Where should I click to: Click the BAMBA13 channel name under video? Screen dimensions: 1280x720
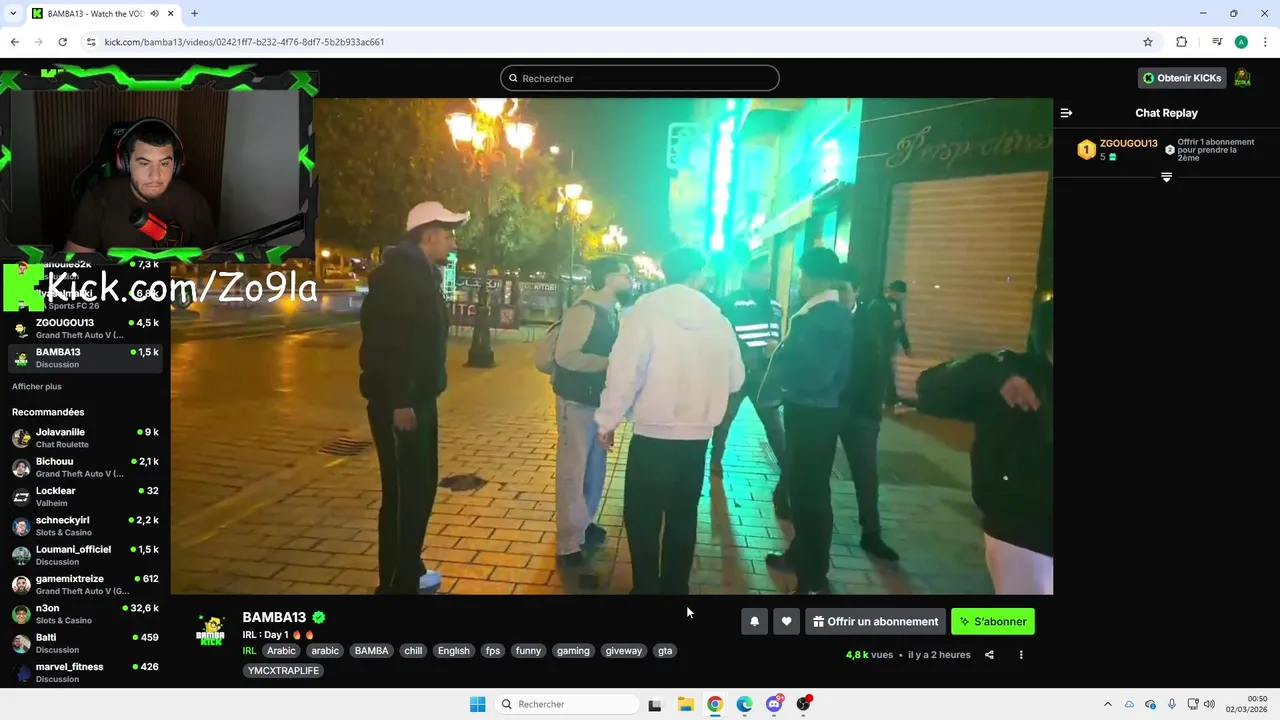point(274,617)
